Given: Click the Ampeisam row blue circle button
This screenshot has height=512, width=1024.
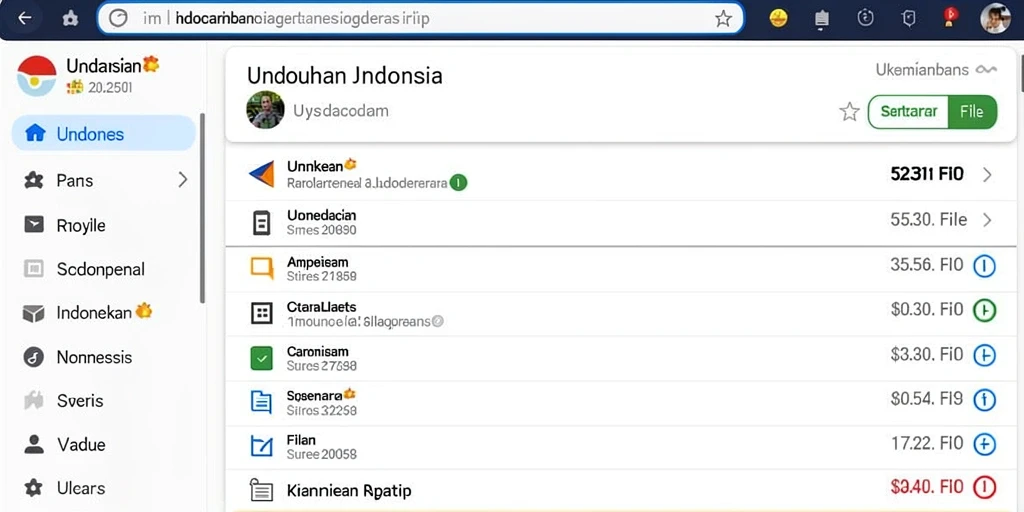Looking at the screenshot, I should [x=984, y=266].
